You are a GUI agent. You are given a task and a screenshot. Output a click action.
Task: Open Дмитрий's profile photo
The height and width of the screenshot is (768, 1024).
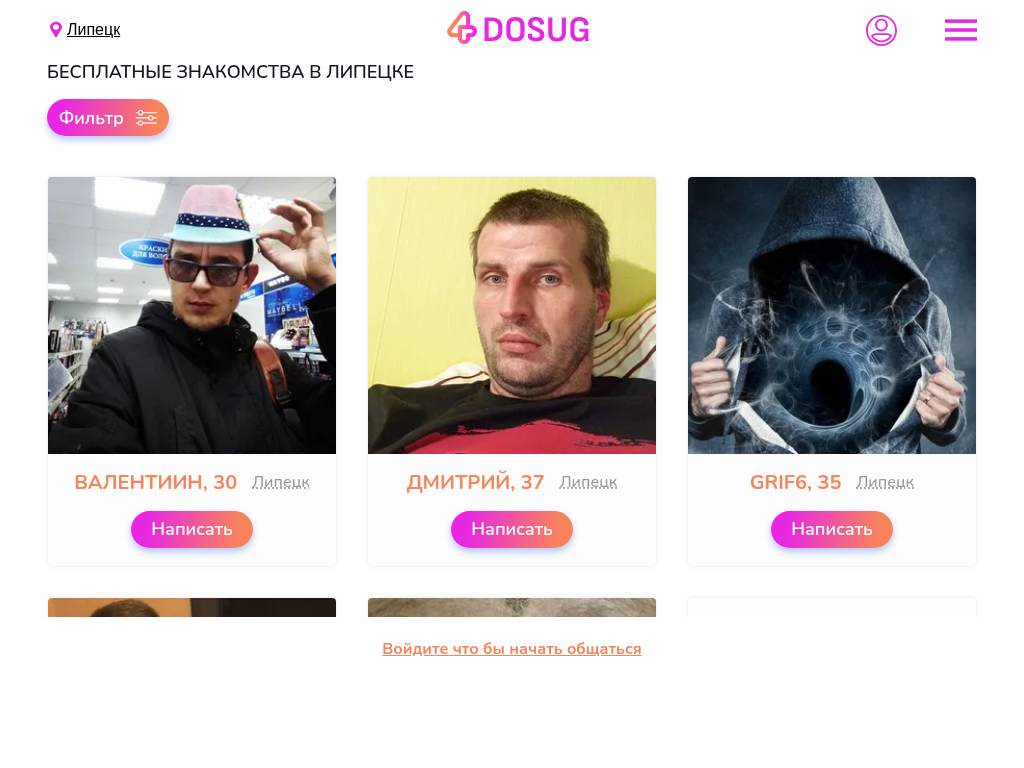(512, 315)
